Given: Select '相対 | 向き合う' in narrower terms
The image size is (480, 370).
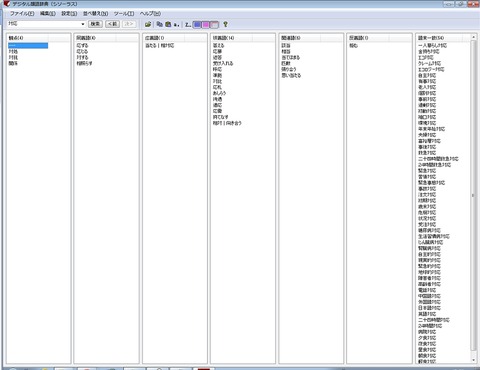Looking at the screenshot, I should [x=227, y=123].
